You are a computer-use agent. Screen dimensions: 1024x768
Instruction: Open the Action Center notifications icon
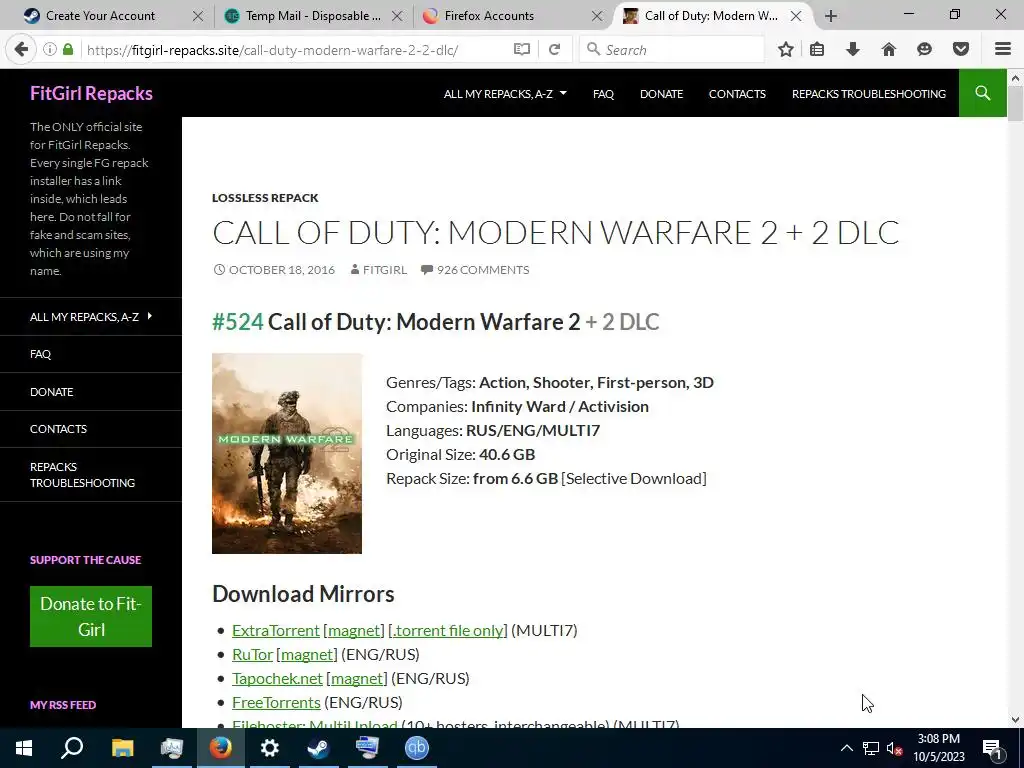click(x=992, y=748)
